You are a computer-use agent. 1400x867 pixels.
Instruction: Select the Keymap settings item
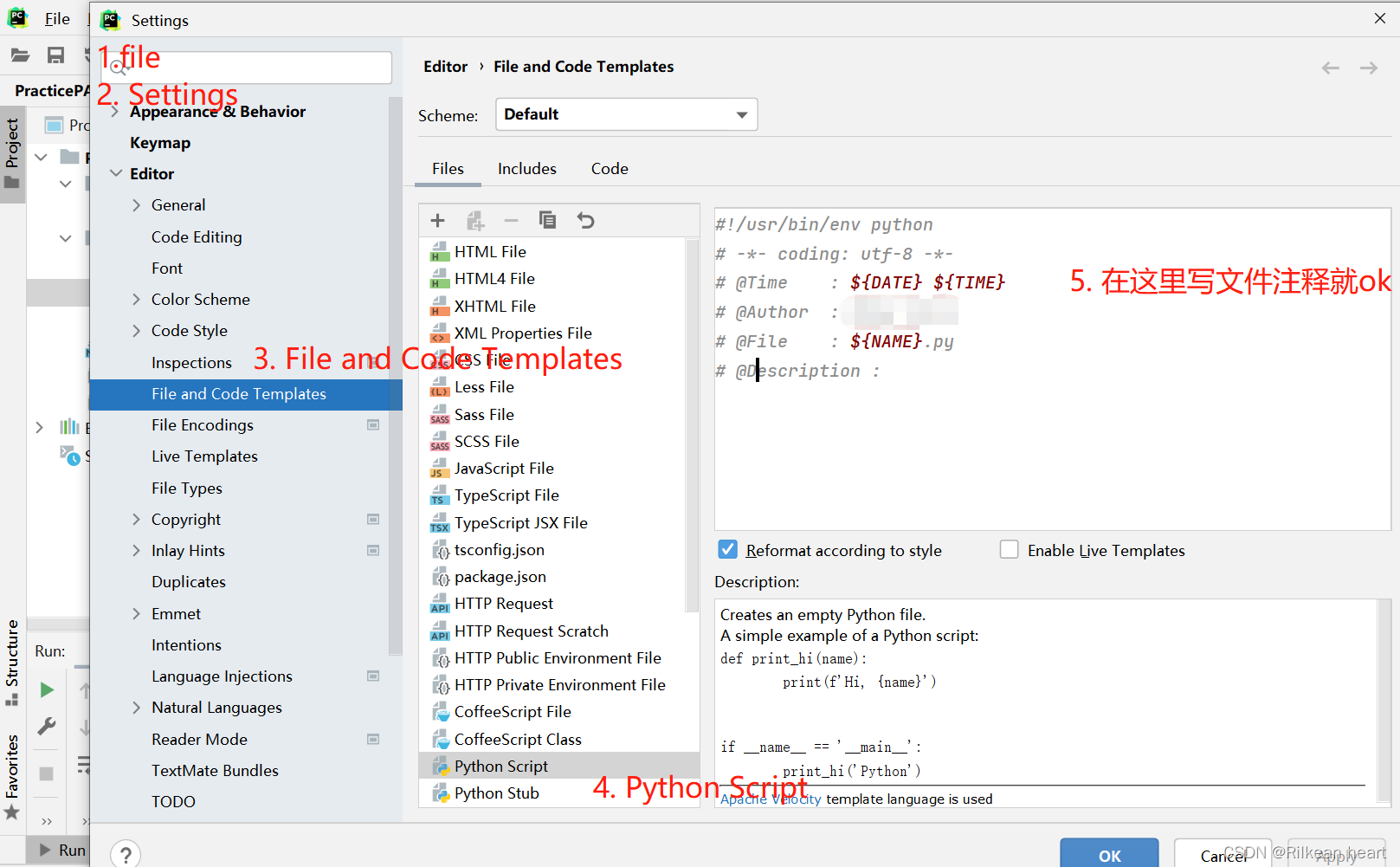point(160,143)
